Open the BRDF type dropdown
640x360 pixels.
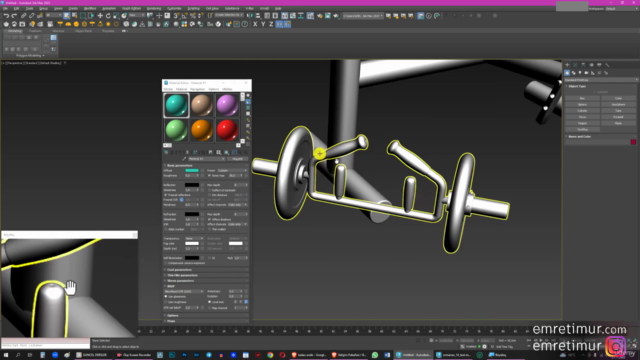184,291
